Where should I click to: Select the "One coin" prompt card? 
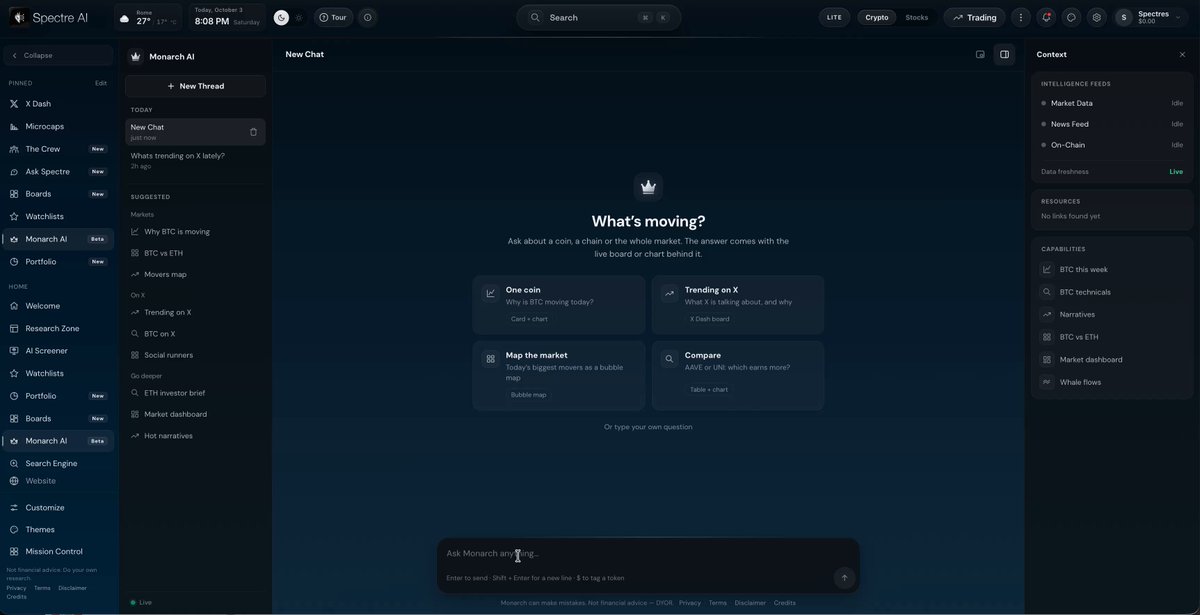click(559, 305)
